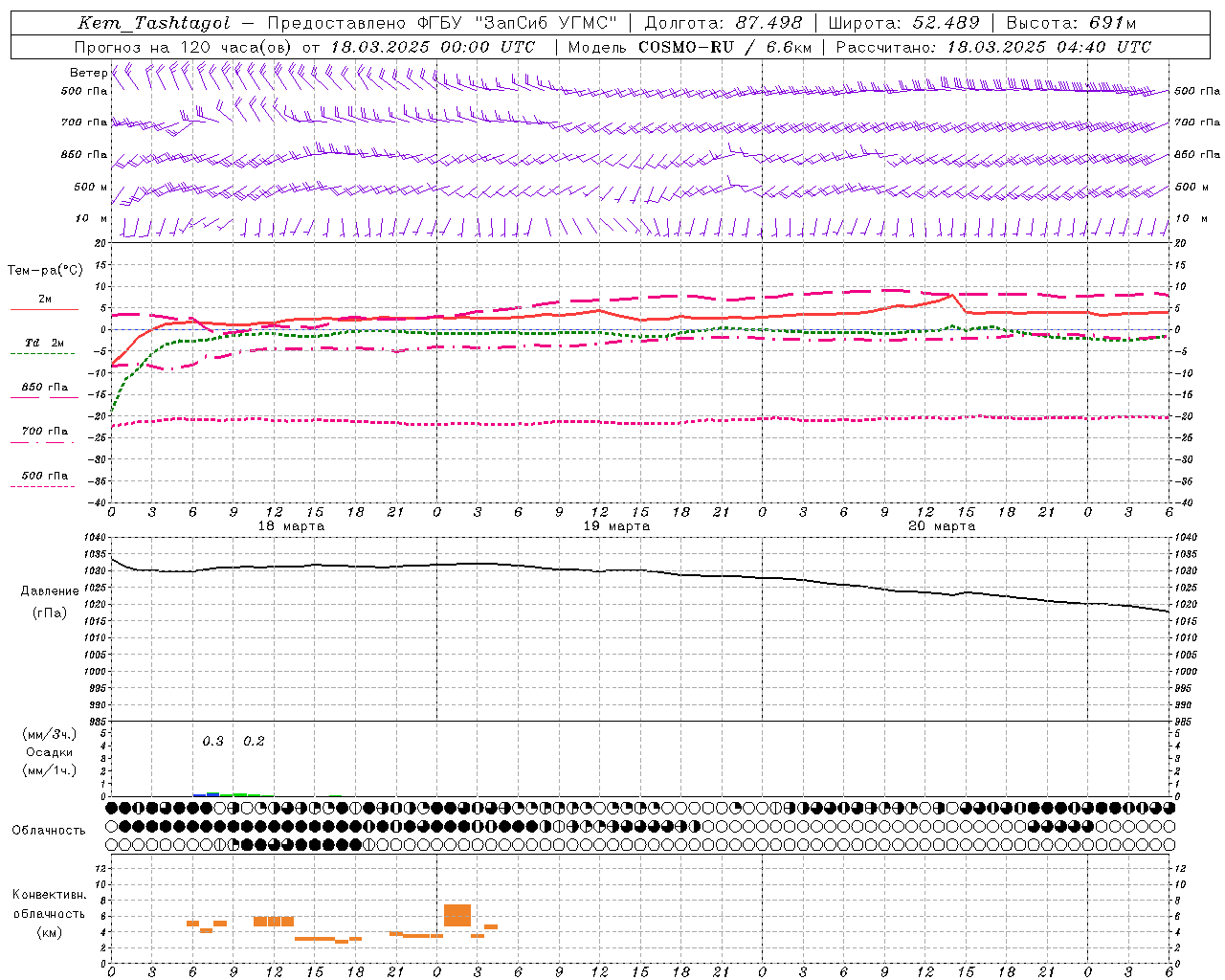Click the Модель COSMO-RU / 6.6км label

click(x=690, y=47)
